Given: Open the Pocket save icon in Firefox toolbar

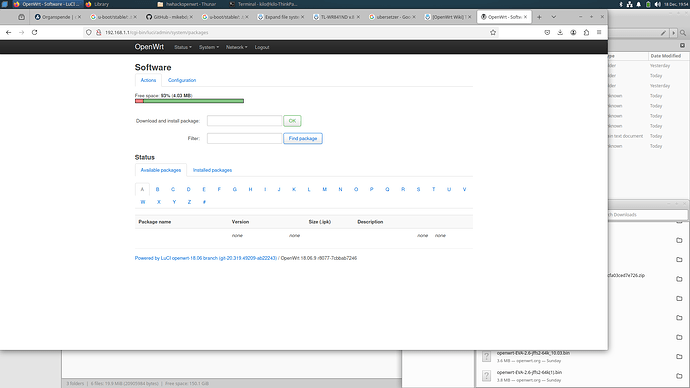Looking at the screenshot, I should [547, 33].
